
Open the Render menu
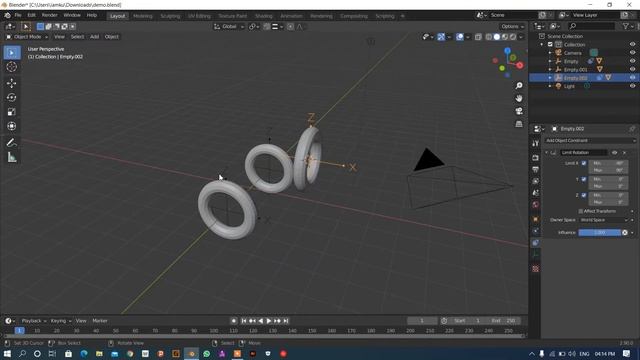pos(50,15)
